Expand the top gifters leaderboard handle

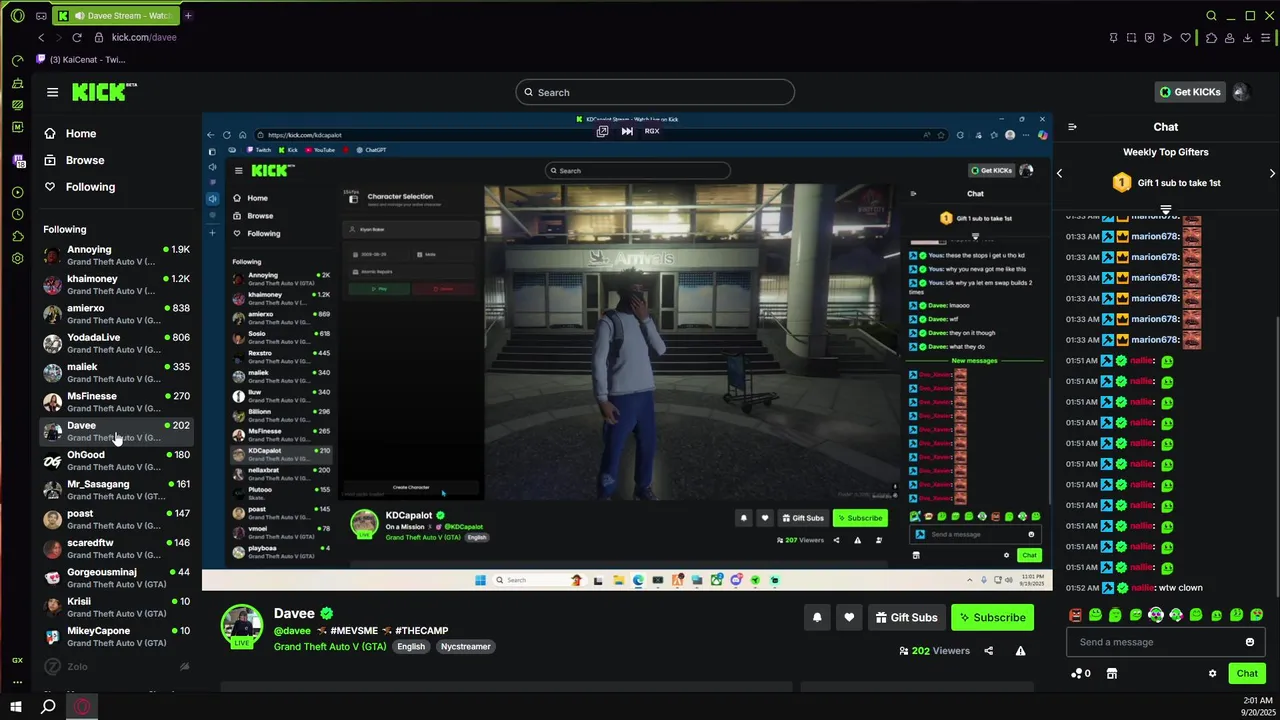(x=1166, y=209)
